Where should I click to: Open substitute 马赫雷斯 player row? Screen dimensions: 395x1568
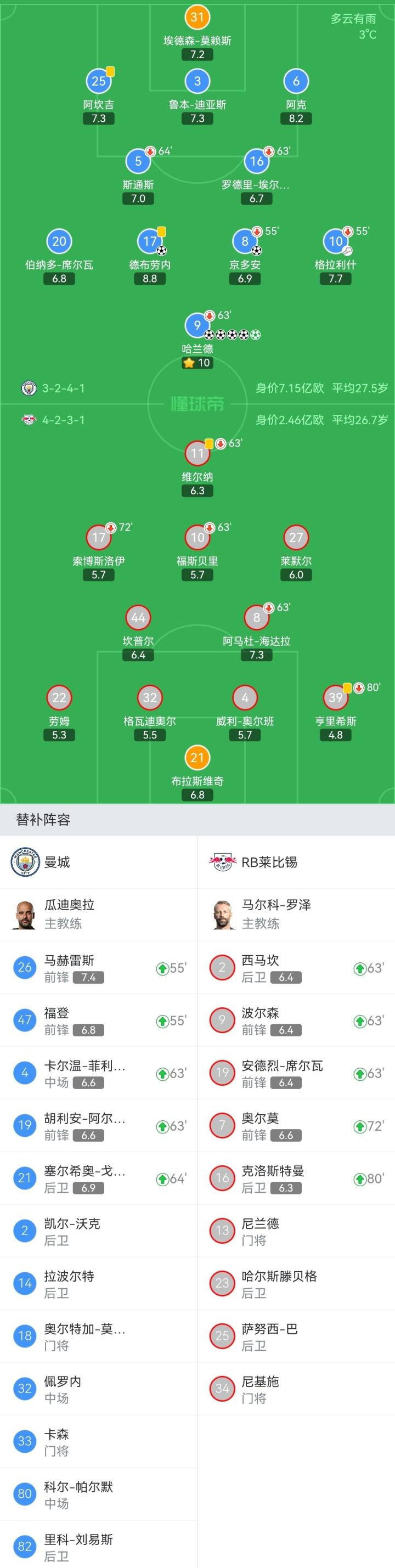[x=99, y=968]
